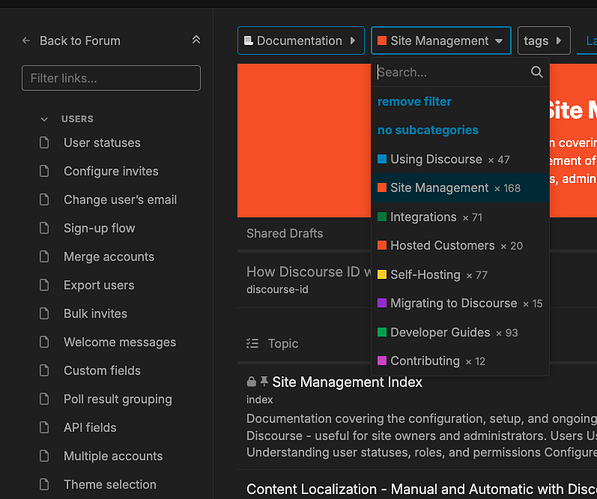Viewport: 597px width, 499px height.
Task: Select Using Discourse category option
Action: [460, 159]
